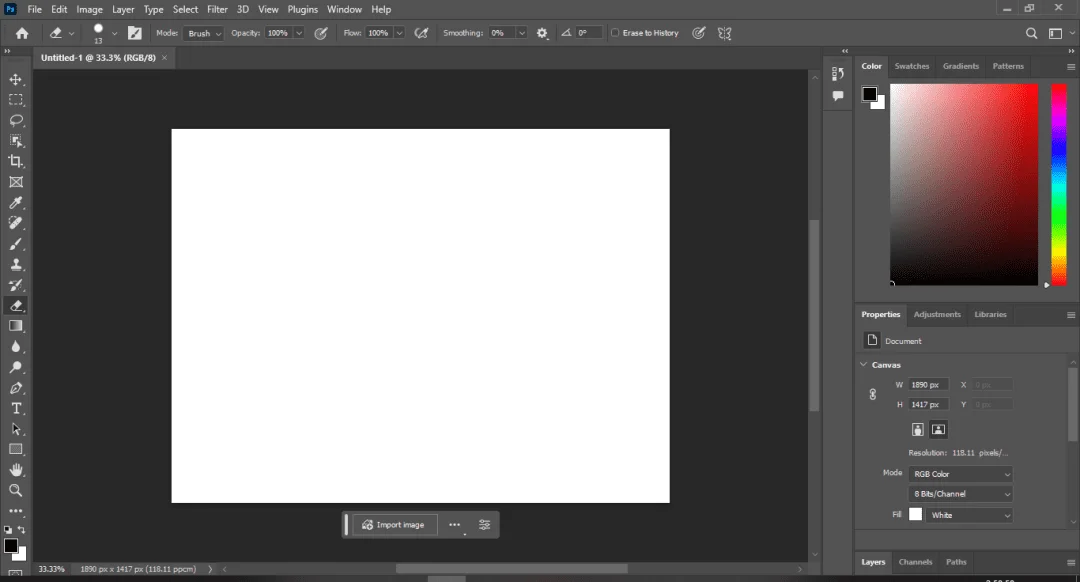Switch to the Swatches tab

911,66
